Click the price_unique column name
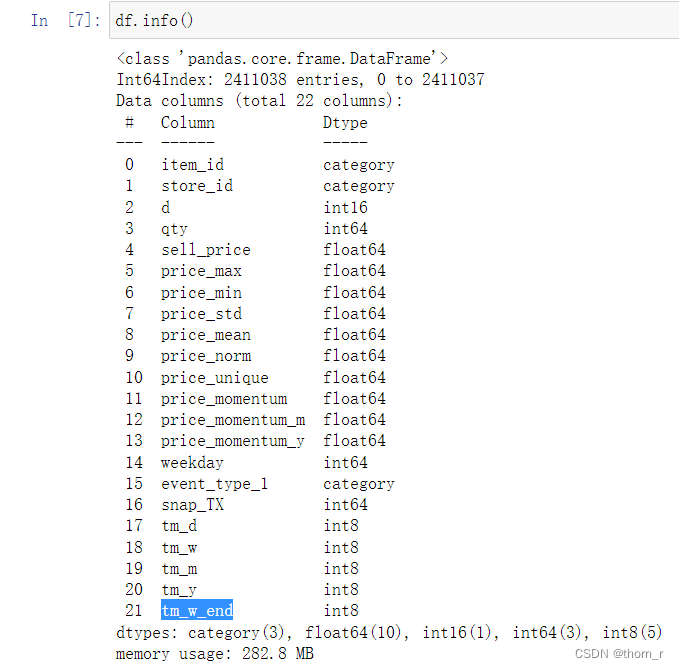Viewport: 679px width, 669px height. click(215, 378)
